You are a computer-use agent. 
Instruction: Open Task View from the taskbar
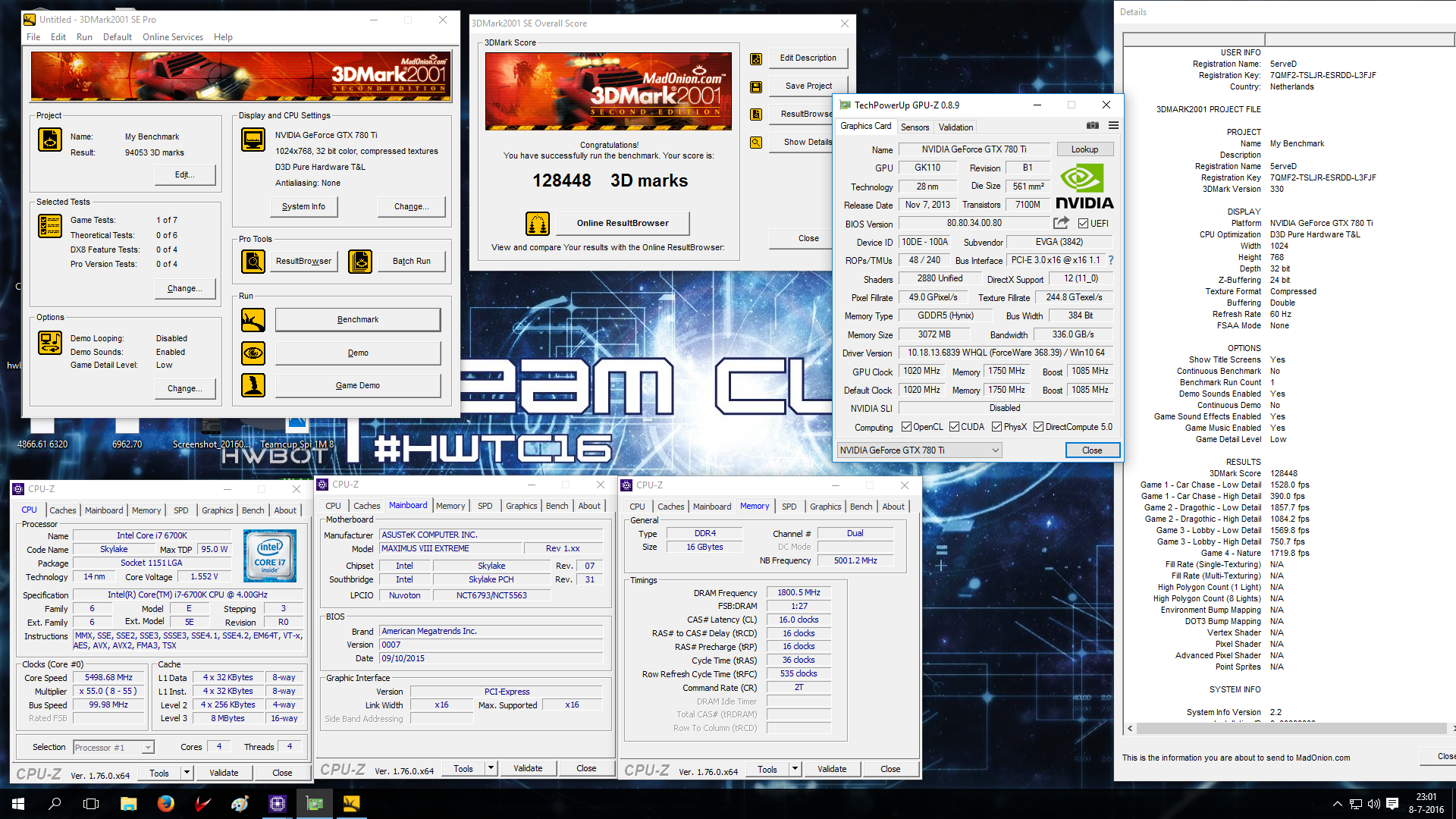[x=91, y=803]
